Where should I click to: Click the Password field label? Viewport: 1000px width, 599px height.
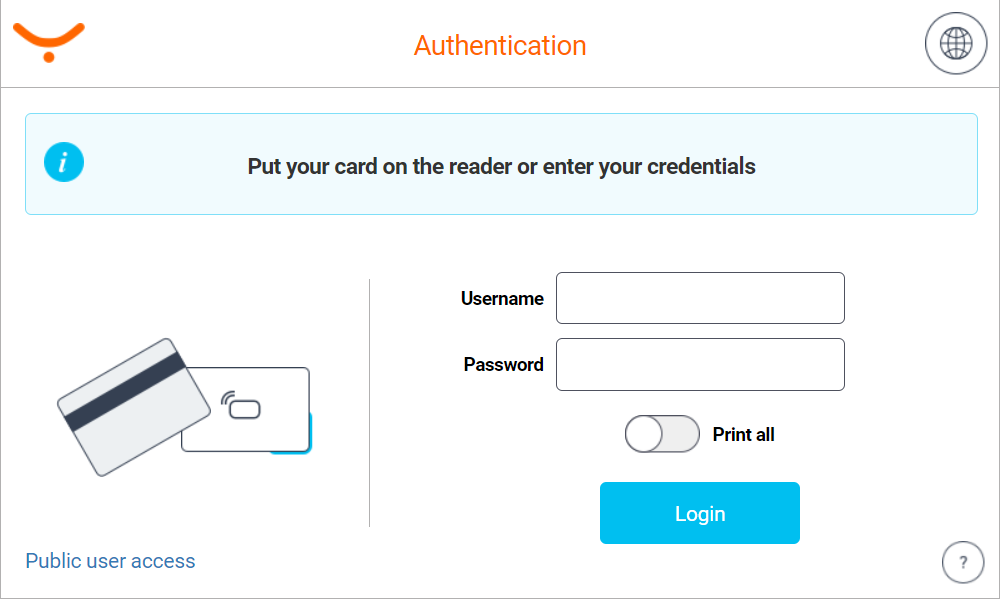503,364
